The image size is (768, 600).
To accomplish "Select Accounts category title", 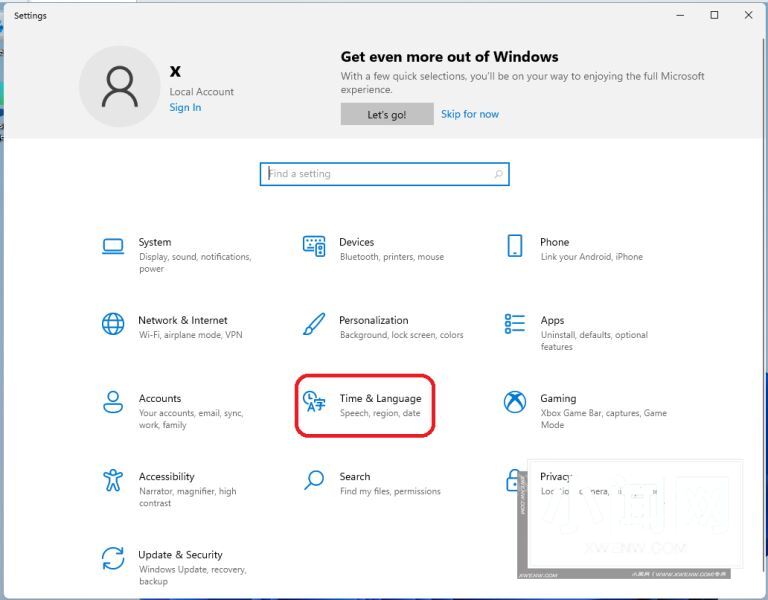I will click(x=160, y=398).
